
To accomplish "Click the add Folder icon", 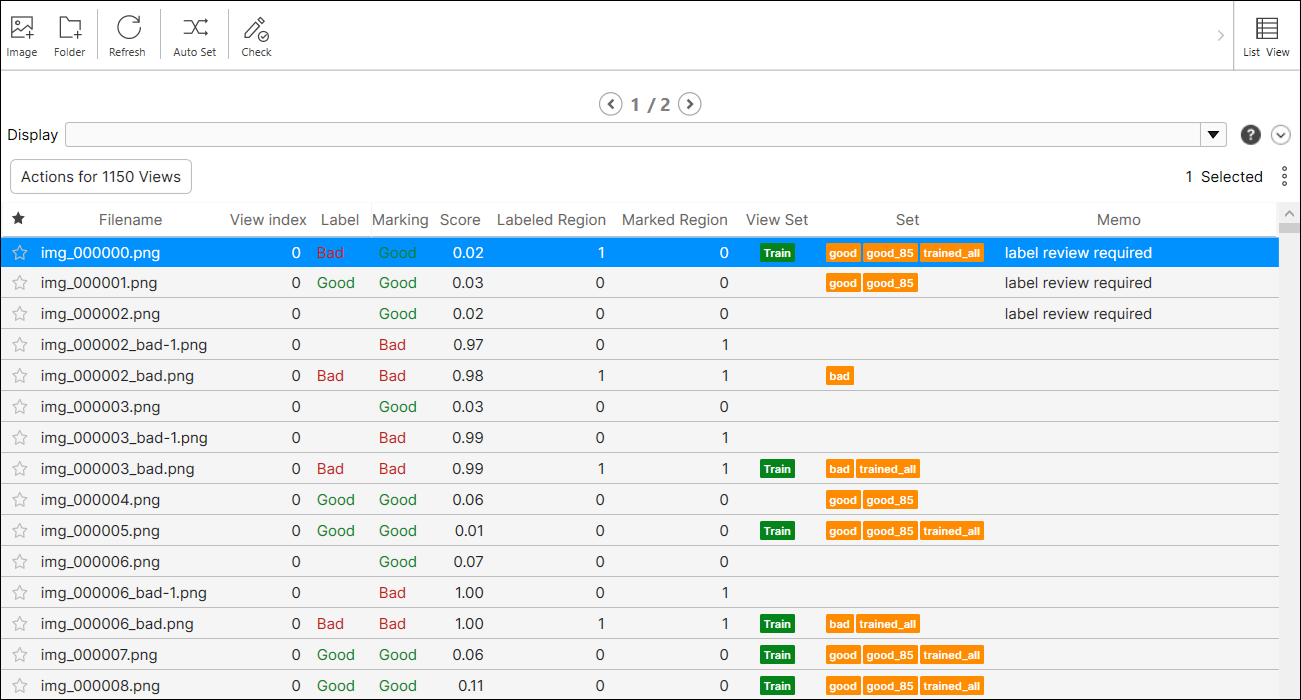I will click(x=69, y=30).
